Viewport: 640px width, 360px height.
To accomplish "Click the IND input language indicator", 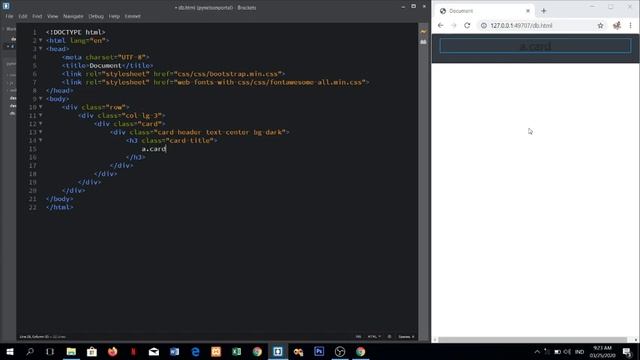I will pos(579,351).
